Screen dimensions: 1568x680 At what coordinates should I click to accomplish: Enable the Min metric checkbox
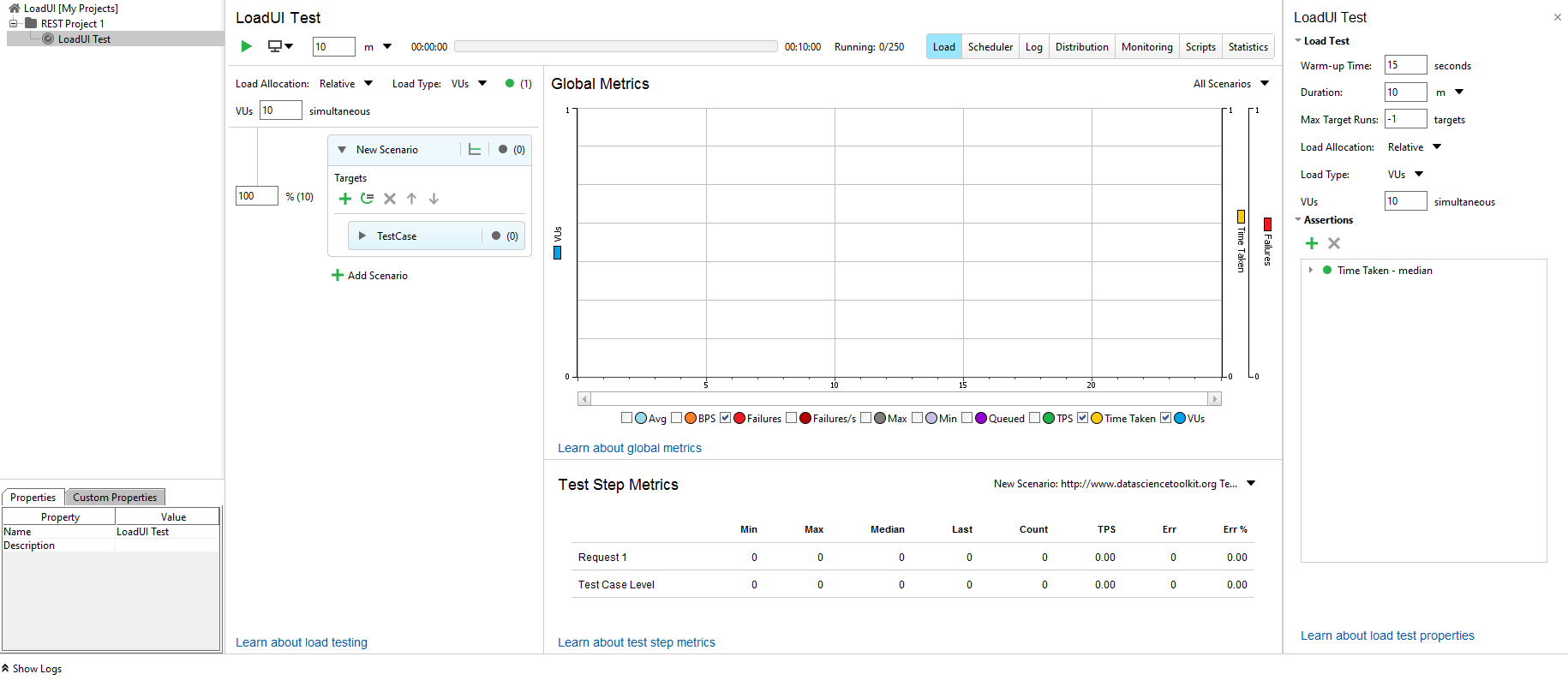918,418
